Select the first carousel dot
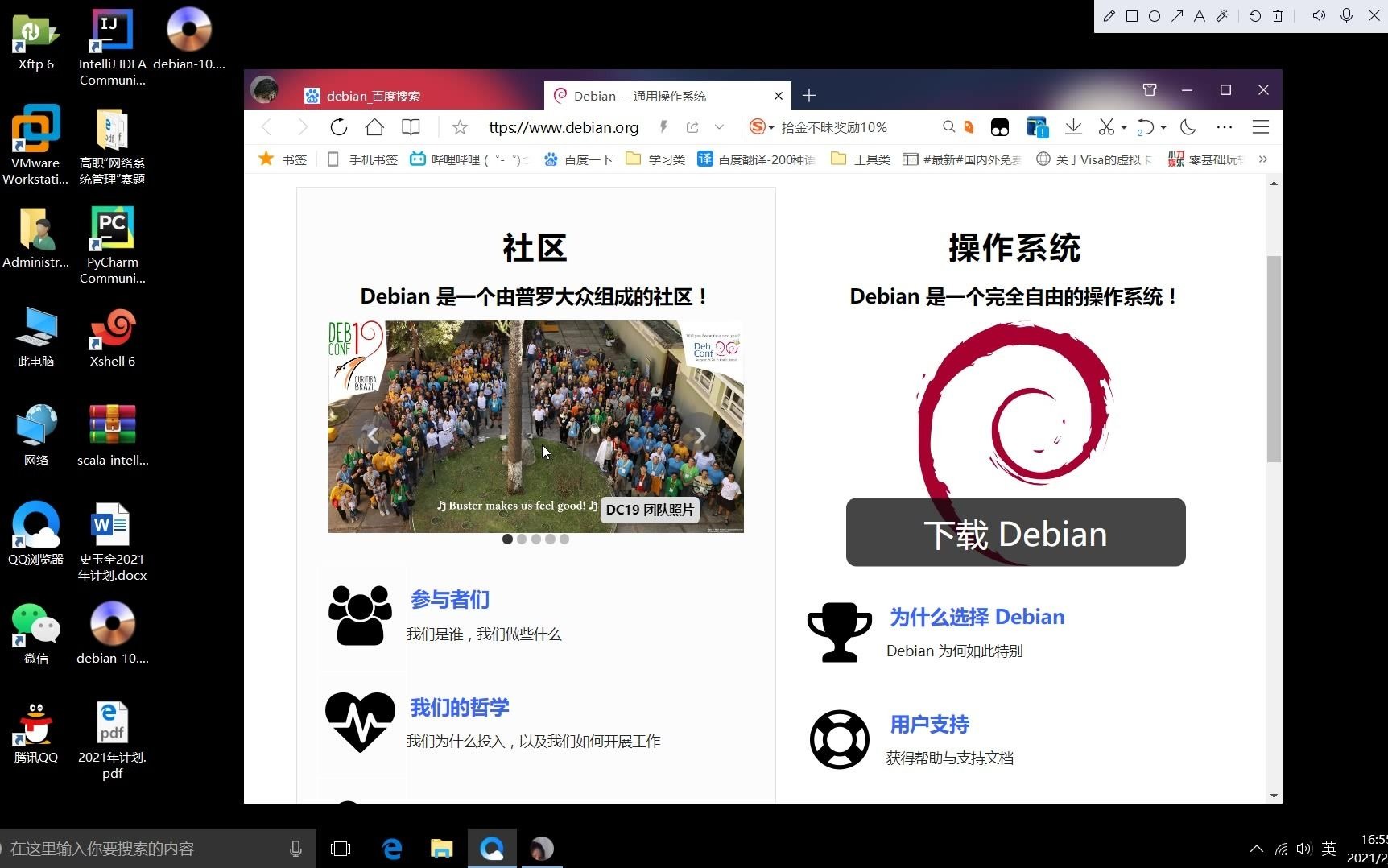 coord(507,539)
